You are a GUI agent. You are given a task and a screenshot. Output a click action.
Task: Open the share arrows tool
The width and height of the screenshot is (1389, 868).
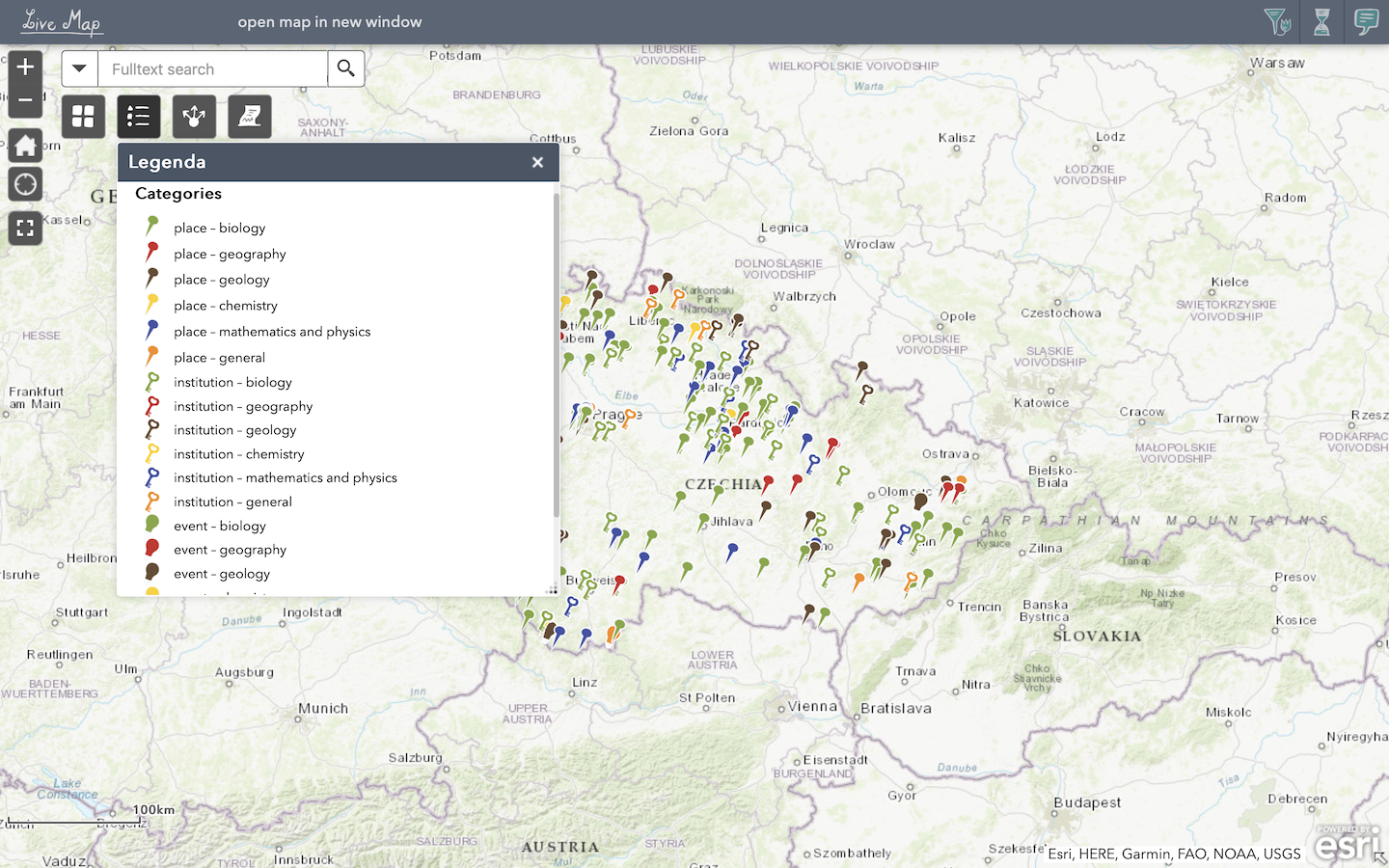[194, 117]
